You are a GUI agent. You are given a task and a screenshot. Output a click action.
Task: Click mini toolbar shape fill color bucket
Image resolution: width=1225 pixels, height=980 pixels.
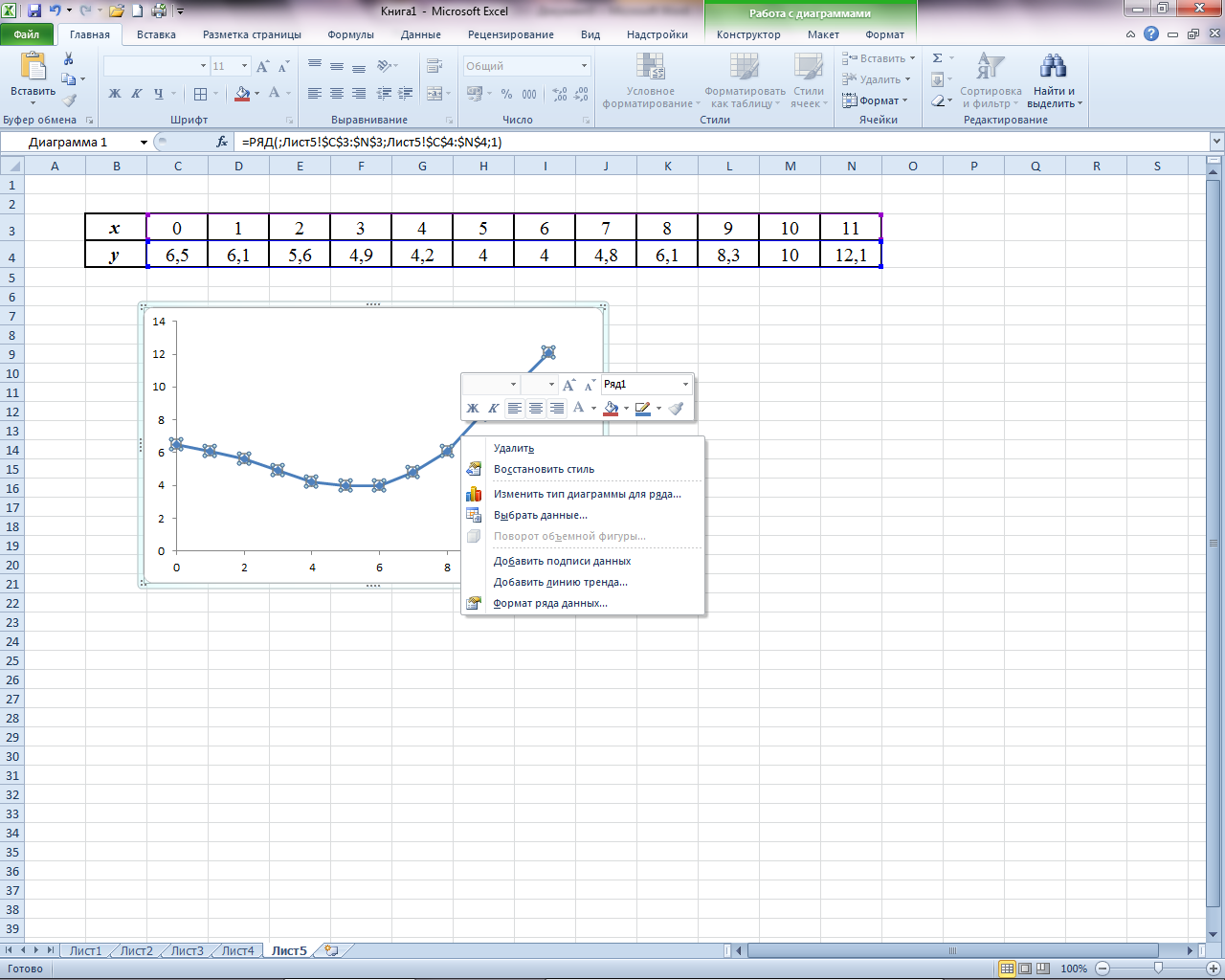click(611, 409)
